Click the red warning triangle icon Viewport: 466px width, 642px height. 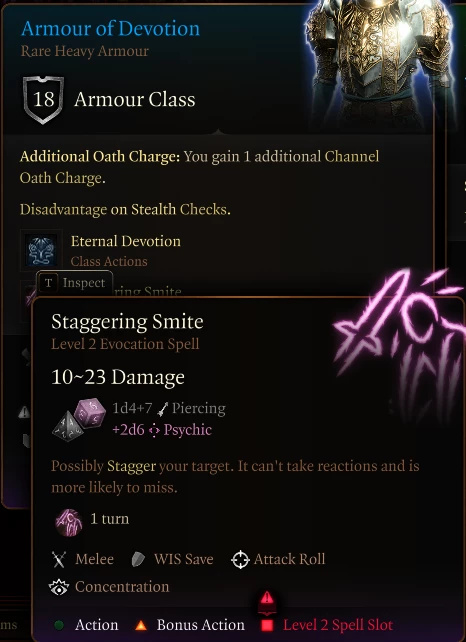point(267,598)
